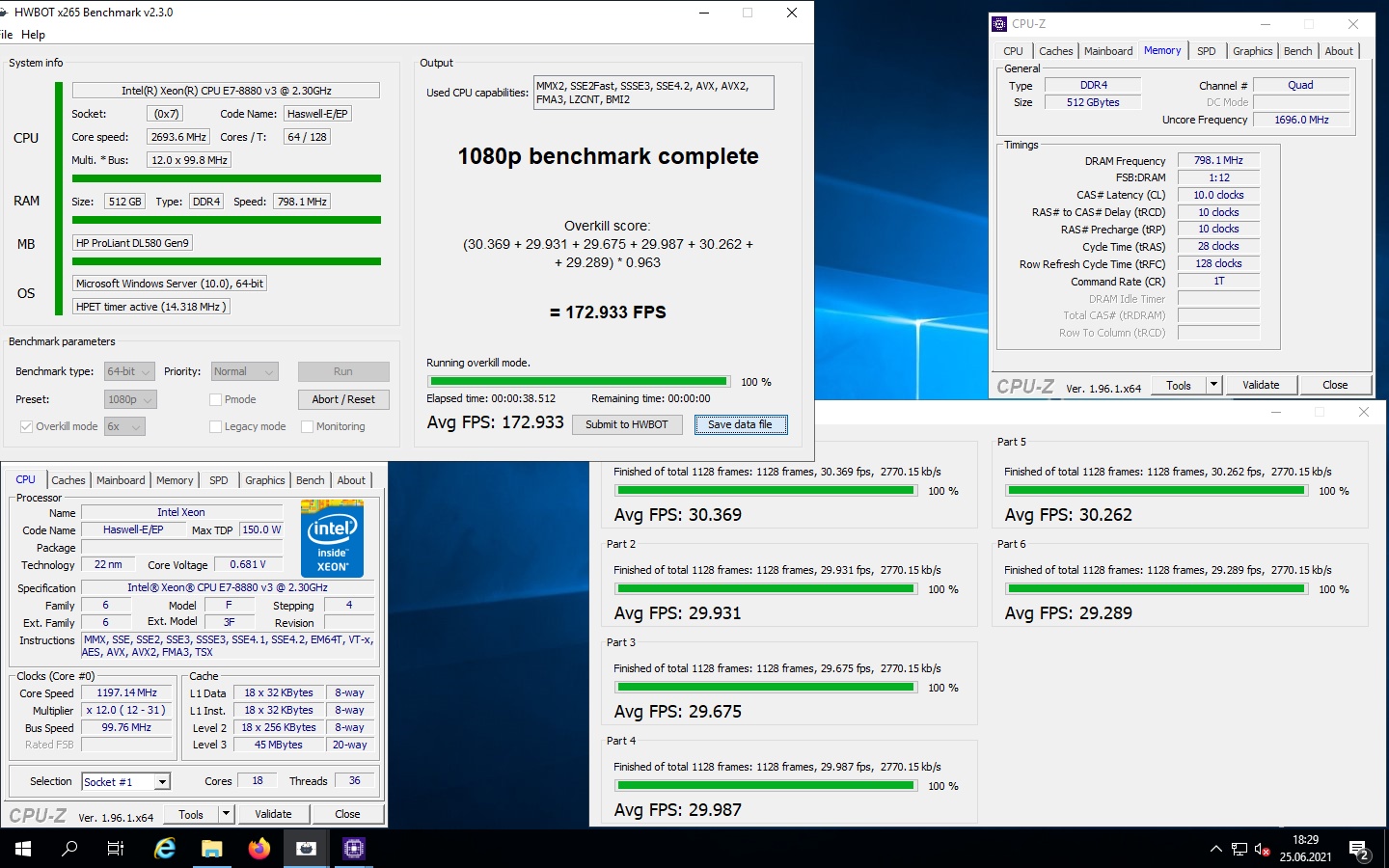The width and height of the screenshot is (1389, 868).
Task: Click the Part 6 progress bar
Action: tap(1156, 588)
